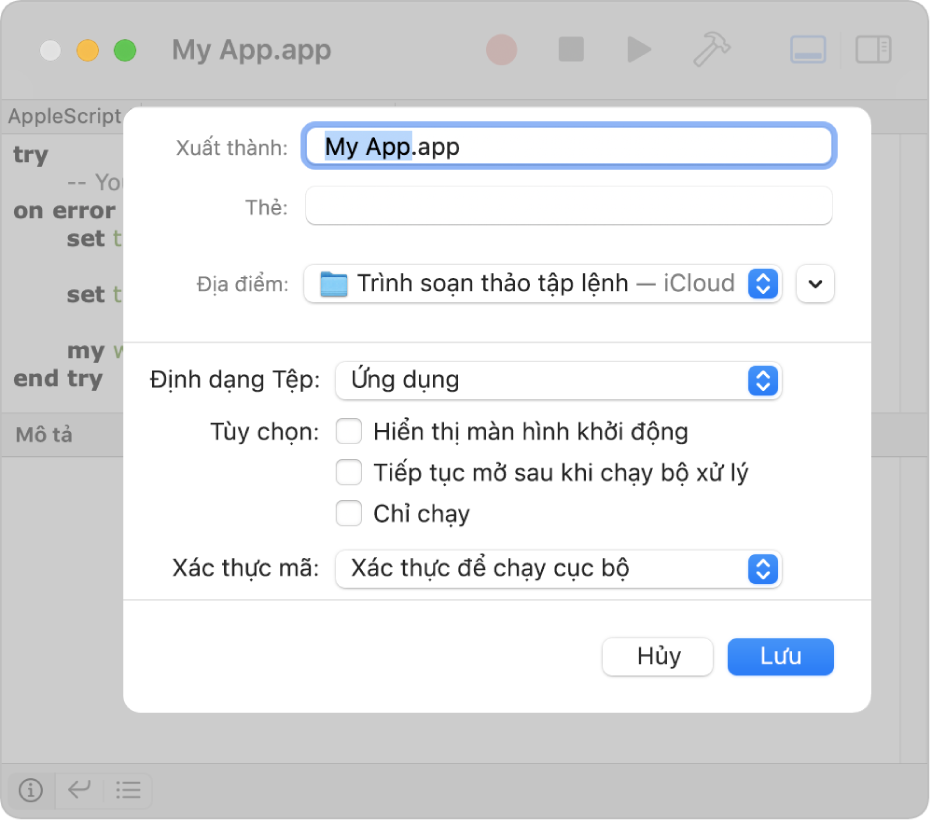Click the "try" keyword in script editor

[x=31, y=154]
